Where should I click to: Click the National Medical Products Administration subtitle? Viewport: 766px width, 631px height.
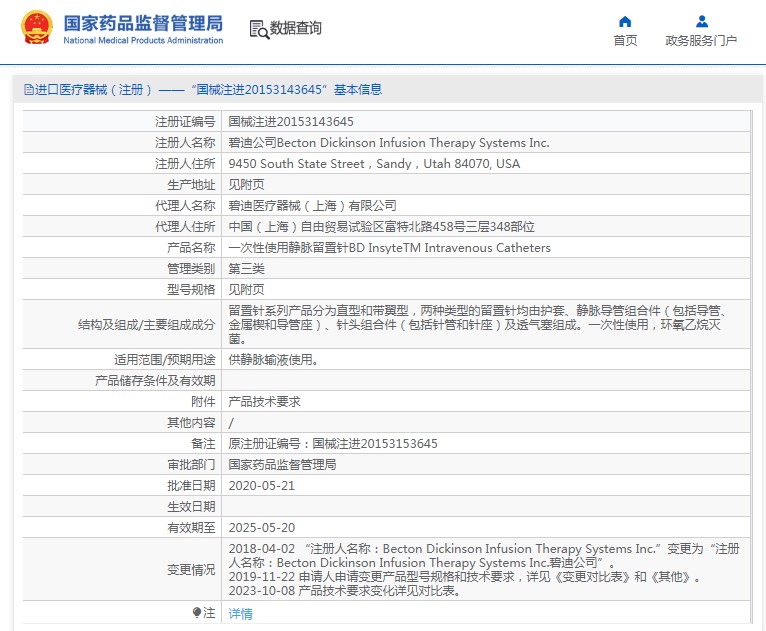pos(143,41)
